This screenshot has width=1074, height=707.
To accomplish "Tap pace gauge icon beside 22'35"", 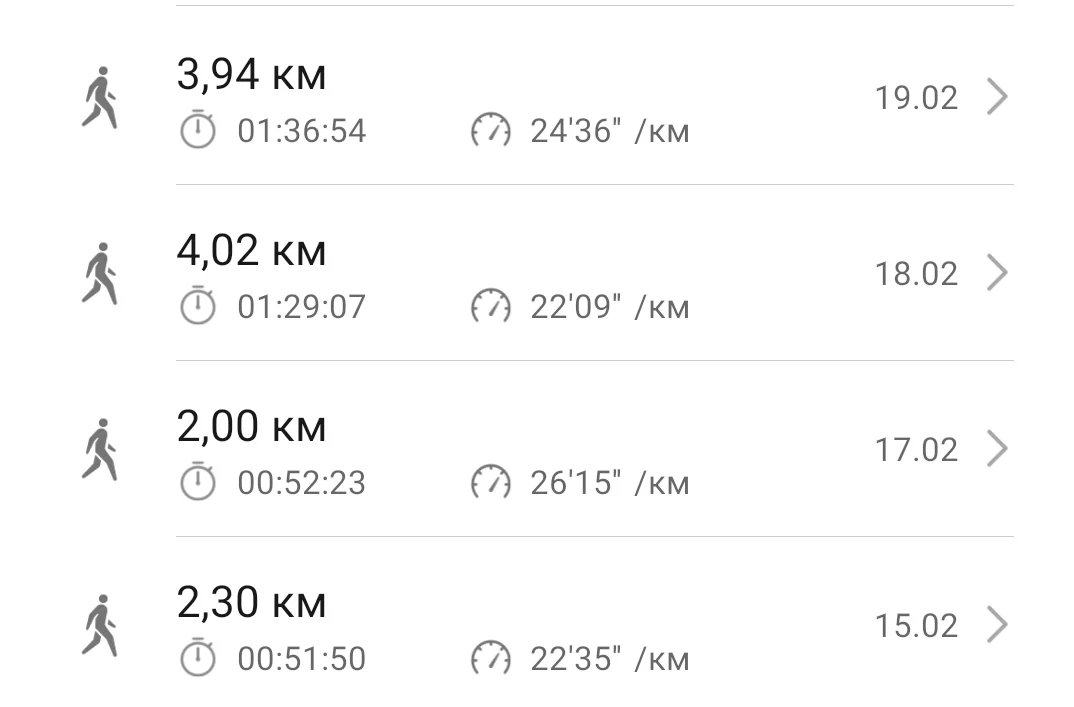I will (490, 659).
